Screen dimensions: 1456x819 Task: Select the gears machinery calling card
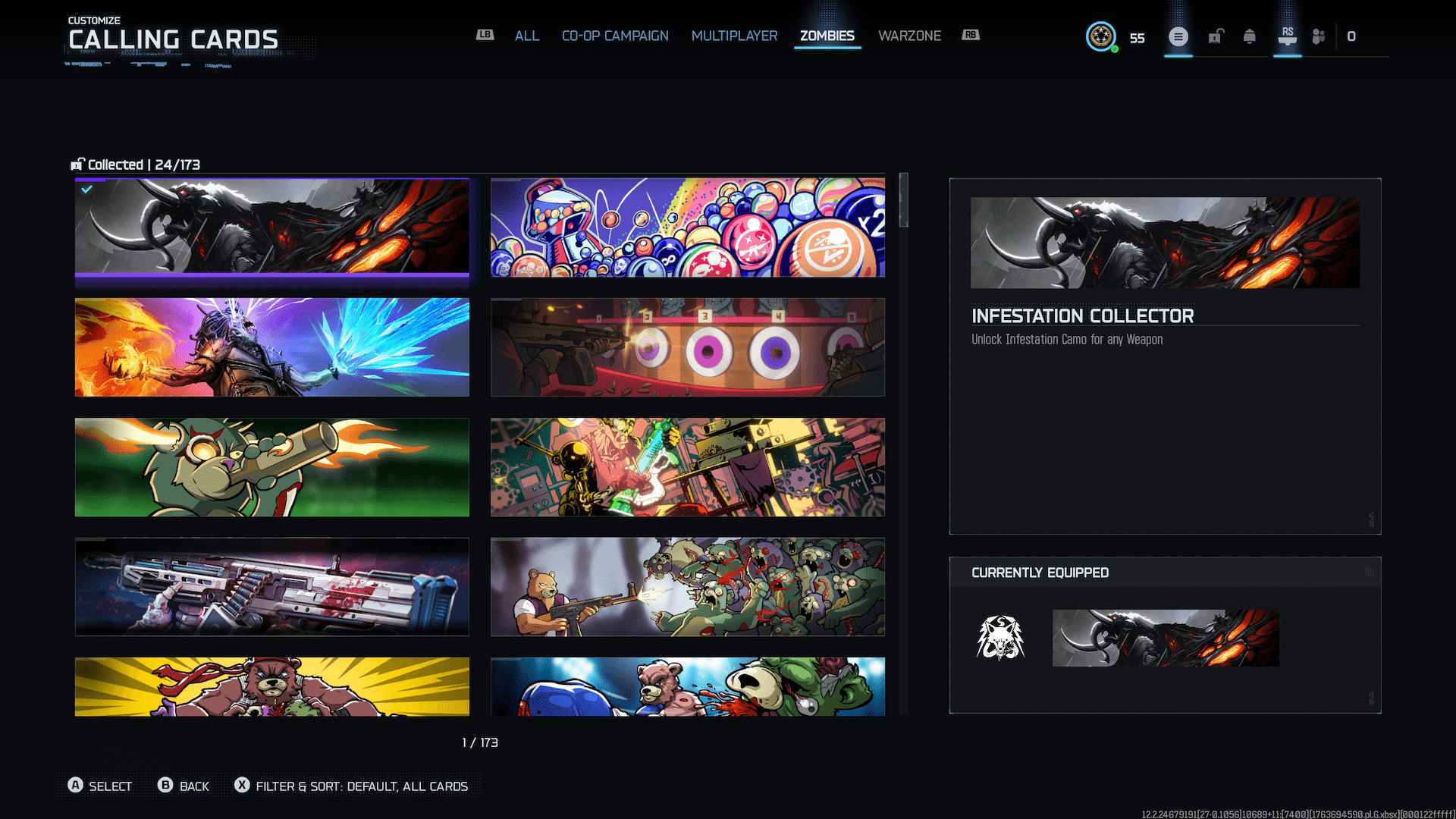pos(688,467)
